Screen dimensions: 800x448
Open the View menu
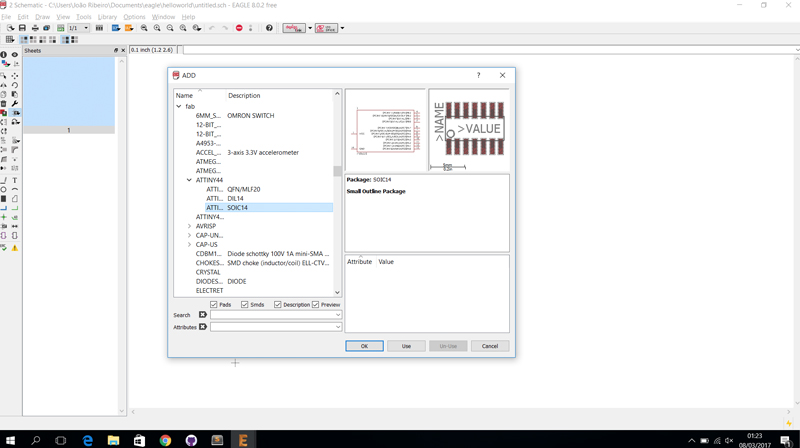coord(63,17)
